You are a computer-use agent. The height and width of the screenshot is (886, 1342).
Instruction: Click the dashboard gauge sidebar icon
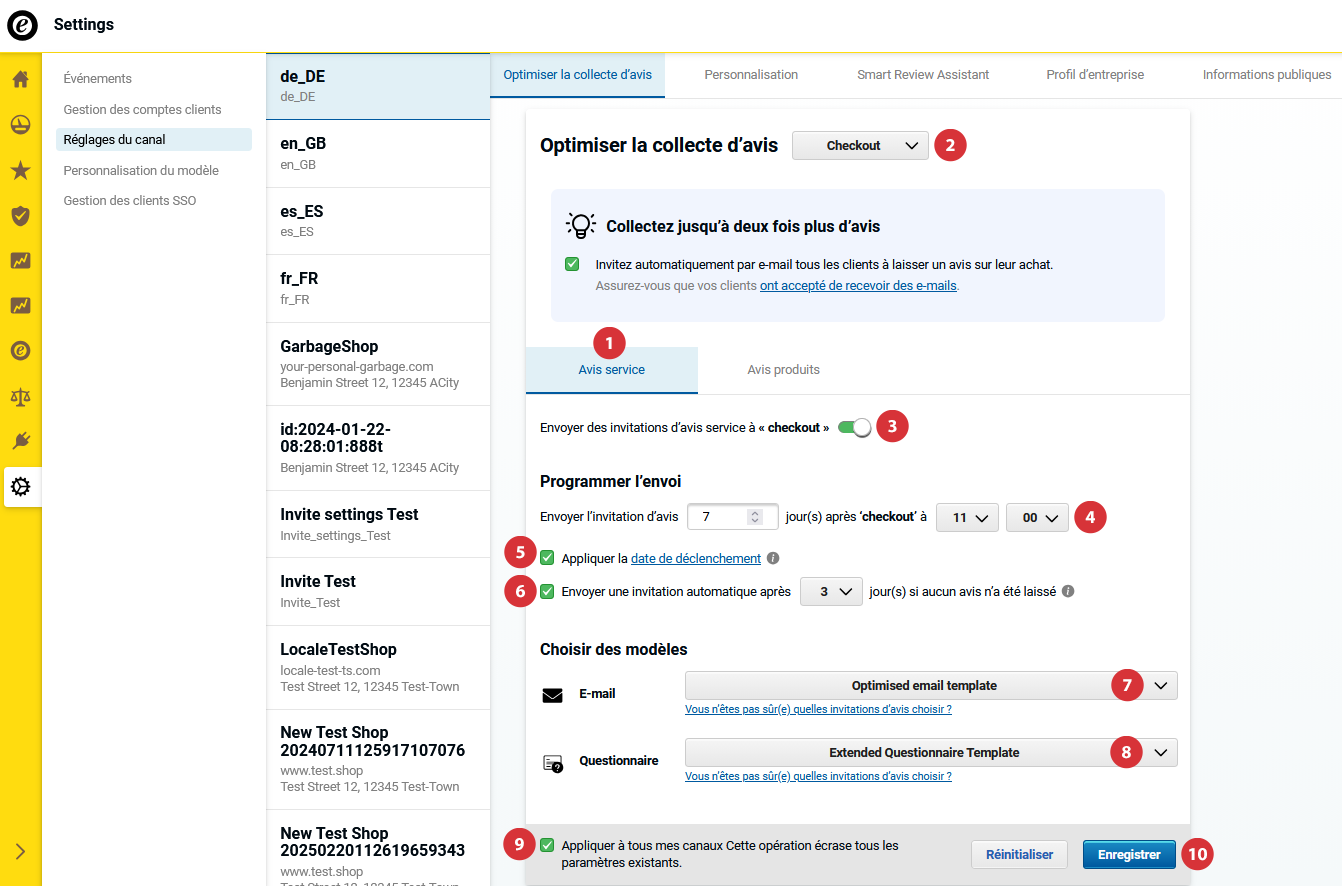pyautogui.click(x=20, y=125)
